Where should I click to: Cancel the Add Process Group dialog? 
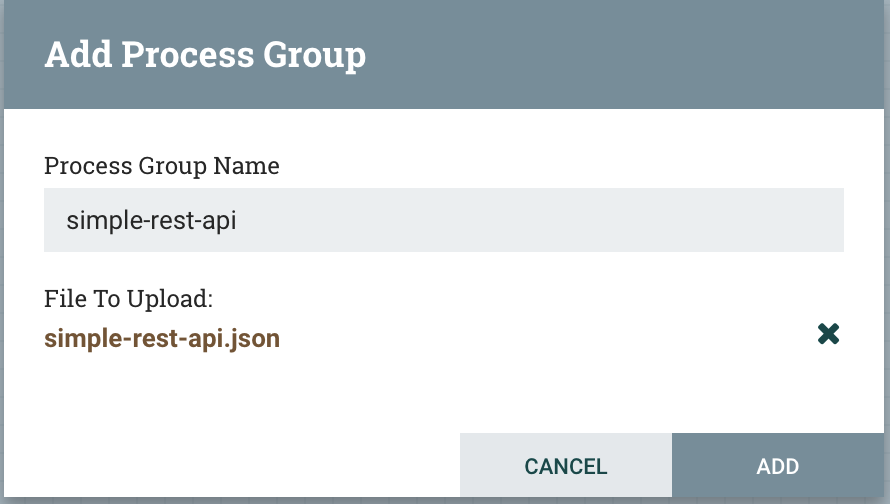pyautogui.click(x=565, y=466)
